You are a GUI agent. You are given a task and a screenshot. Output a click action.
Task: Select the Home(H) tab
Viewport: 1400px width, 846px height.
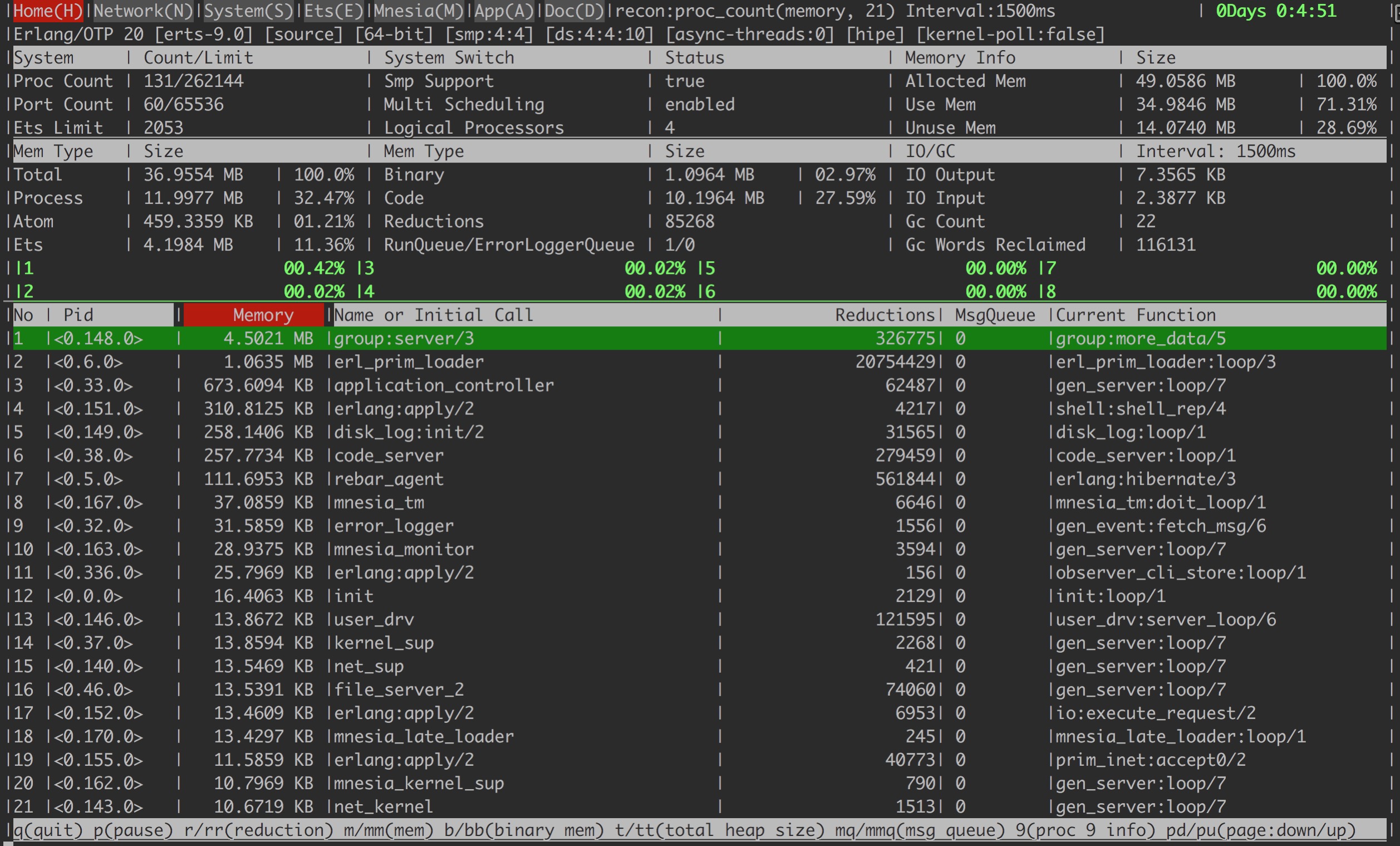[x=48, y=11]
